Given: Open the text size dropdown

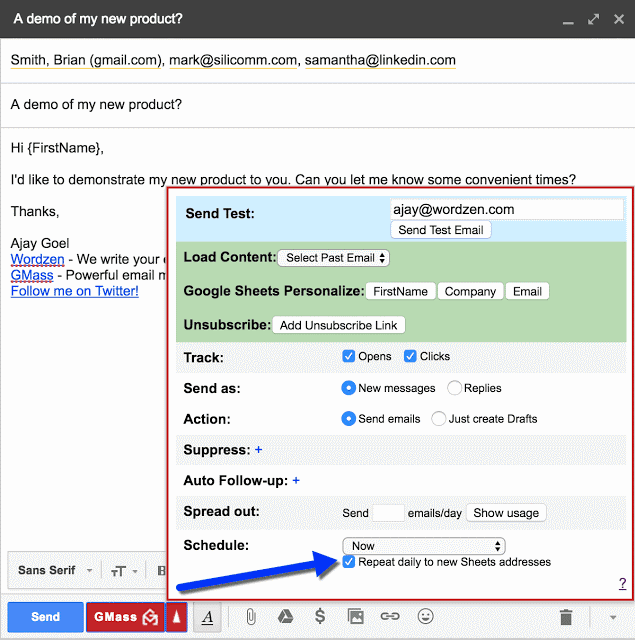Looking at the screenshot, I should [x=124, y=571].
